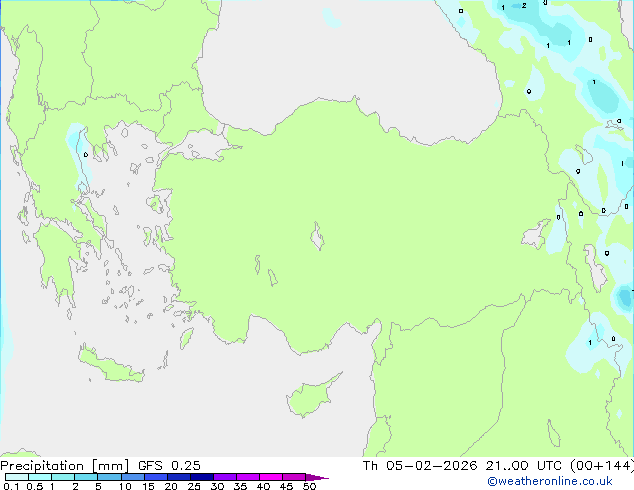Choose the 25–30 mm dark blue swatch
This screenshot has height=490, width=634.
[x=202, y=477]
